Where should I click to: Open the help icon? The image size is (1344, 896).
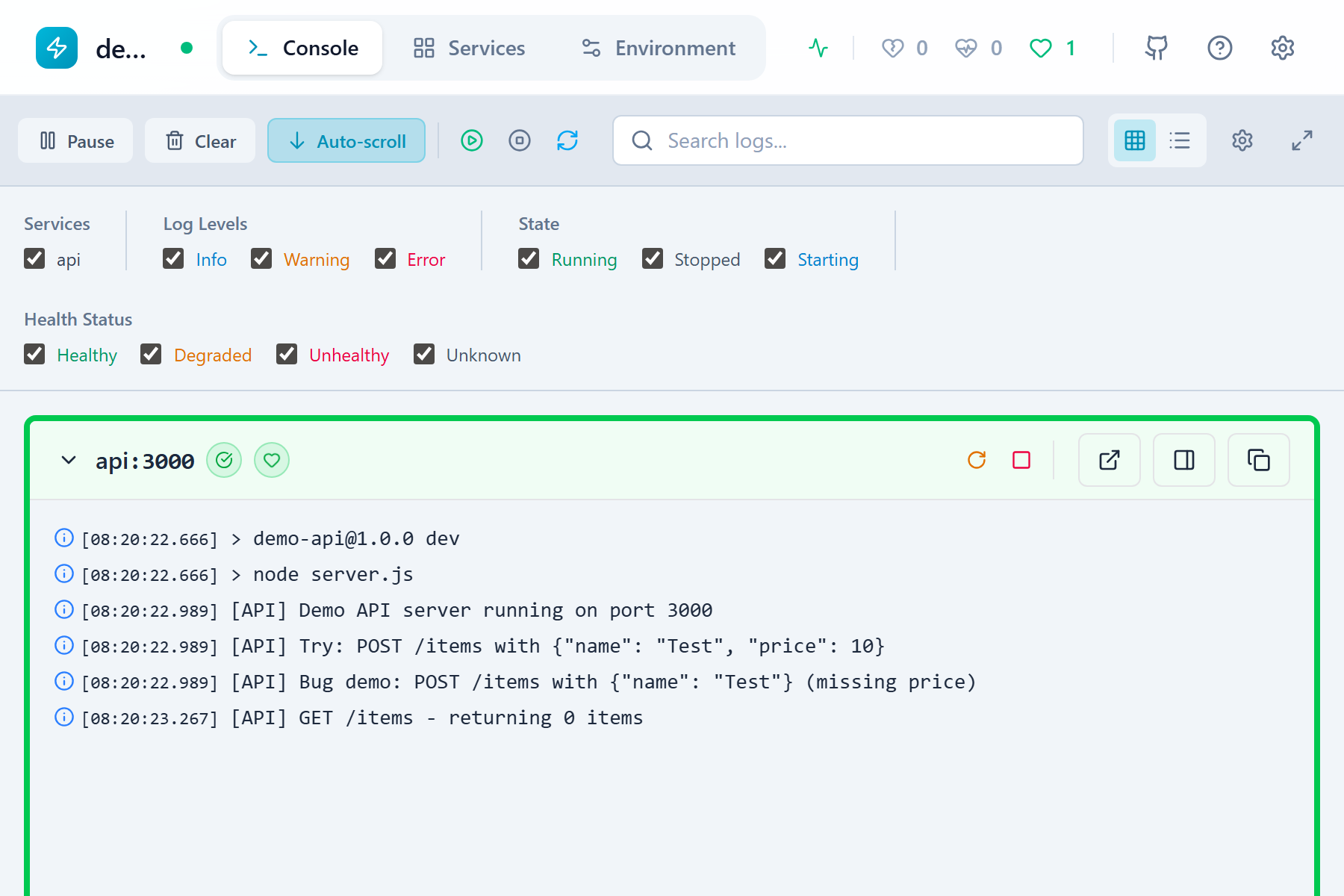(1219, 48)
